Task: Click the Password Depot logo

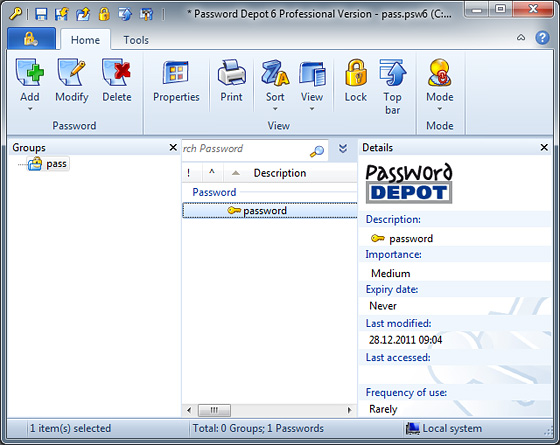Action: [x=409, y=183]
